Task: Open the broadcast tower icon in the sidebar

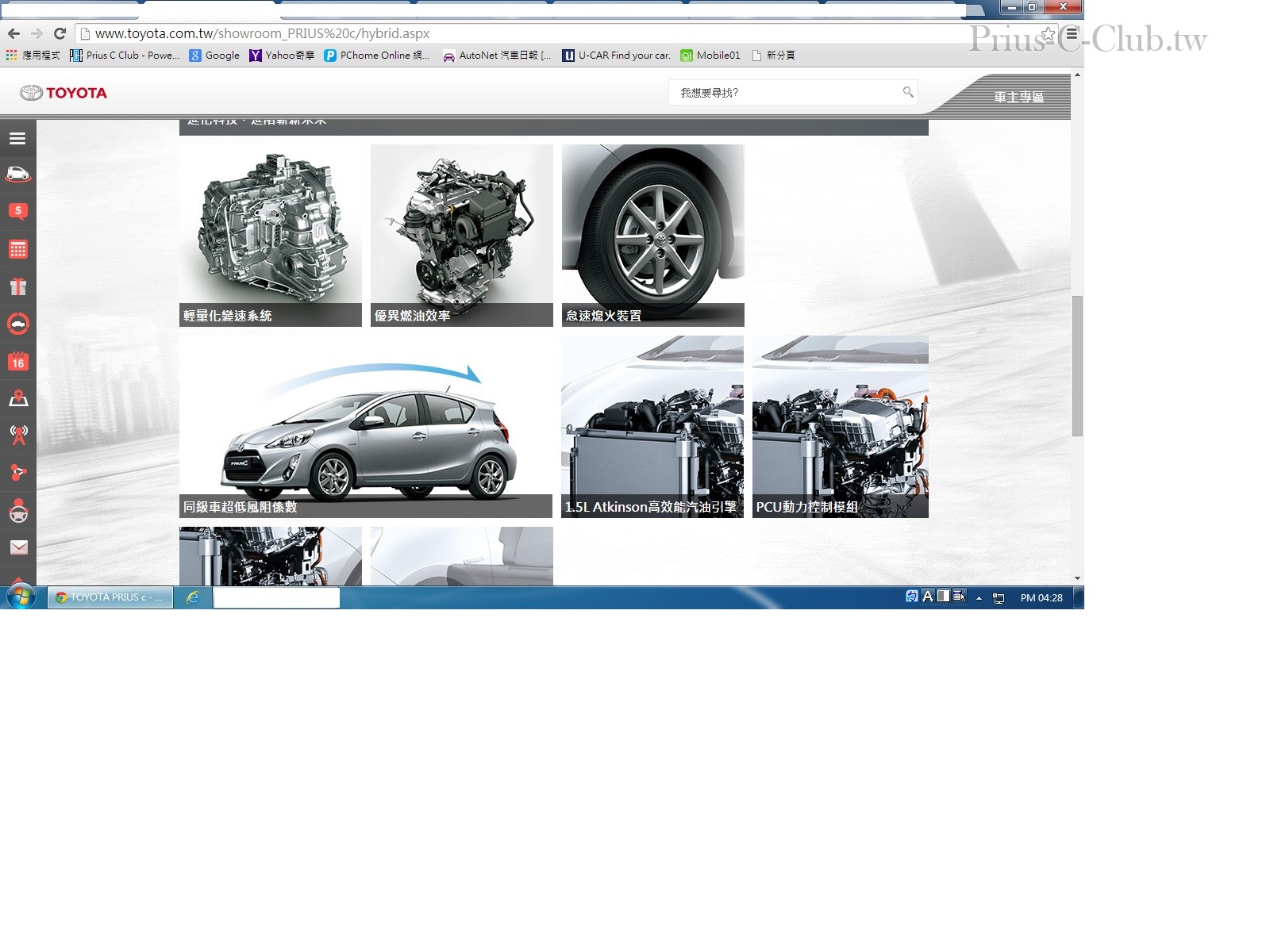Action: [17, 435]
